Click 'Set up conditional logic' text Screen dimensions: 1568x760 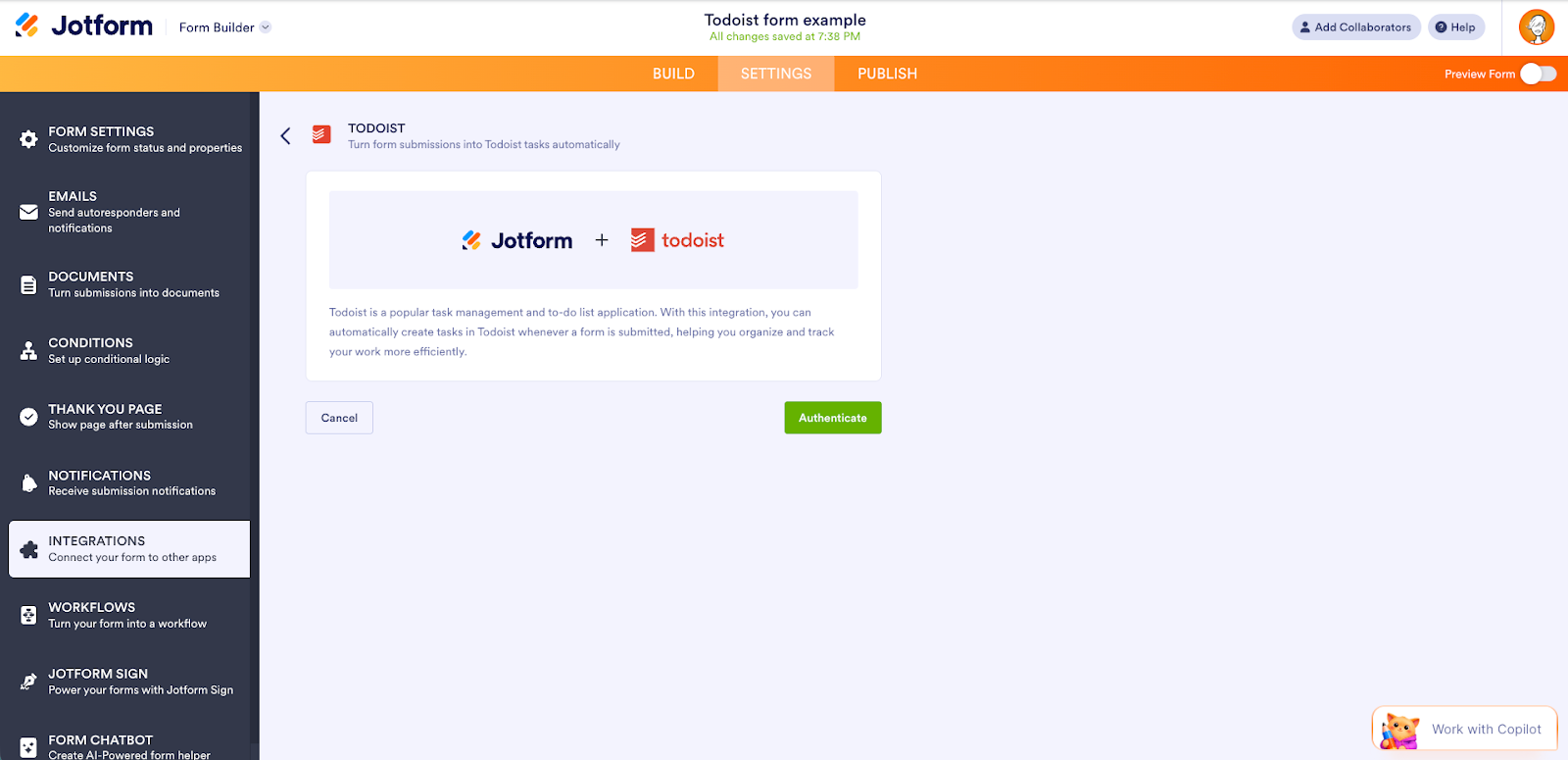pyautogui.click(x=109, y=359)
